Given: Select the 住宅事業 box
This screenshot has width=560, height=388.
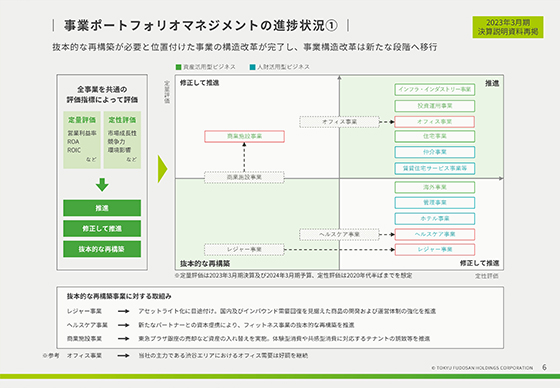Looking at the screenshot, I should (435, 136).
